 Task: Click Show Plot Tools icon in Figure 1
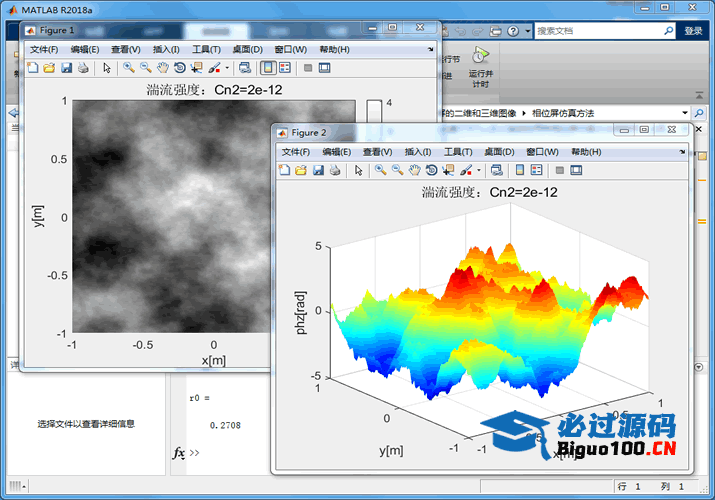coord(325,68)
